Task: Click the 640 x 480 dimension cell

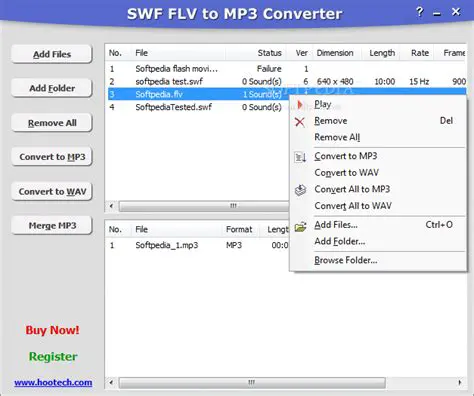Action: (335, 82)
